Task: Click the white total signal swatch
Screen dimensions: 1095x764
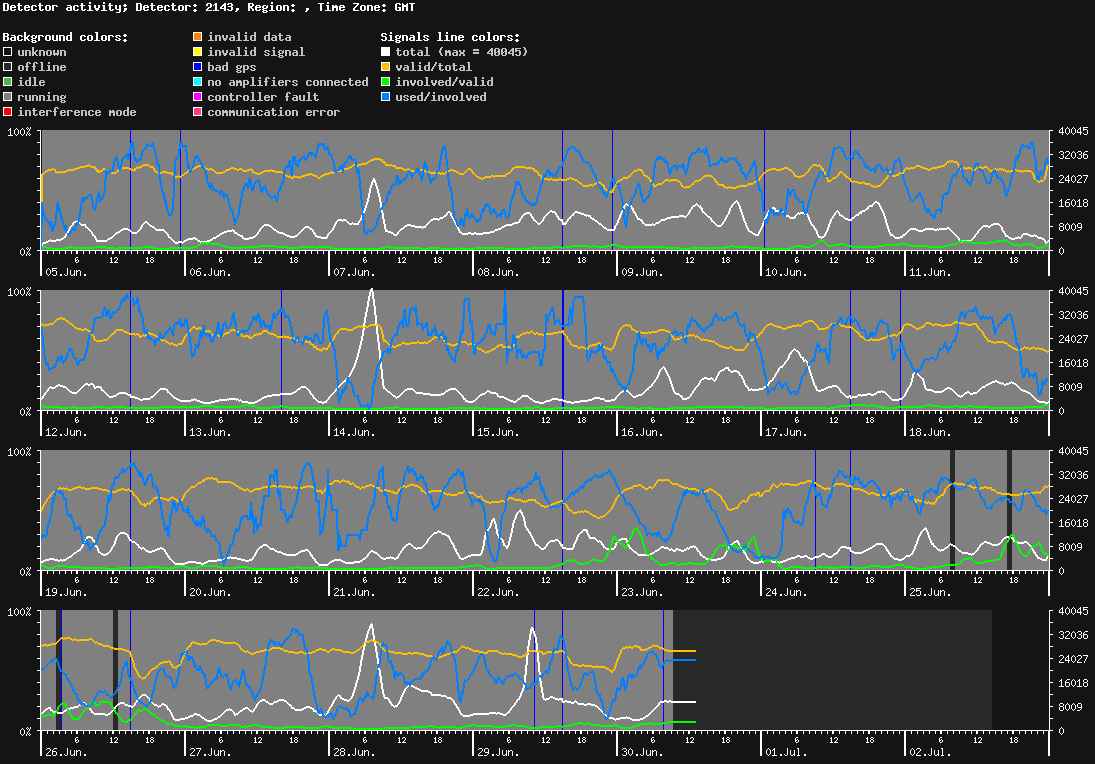Action: coord(385,52)
